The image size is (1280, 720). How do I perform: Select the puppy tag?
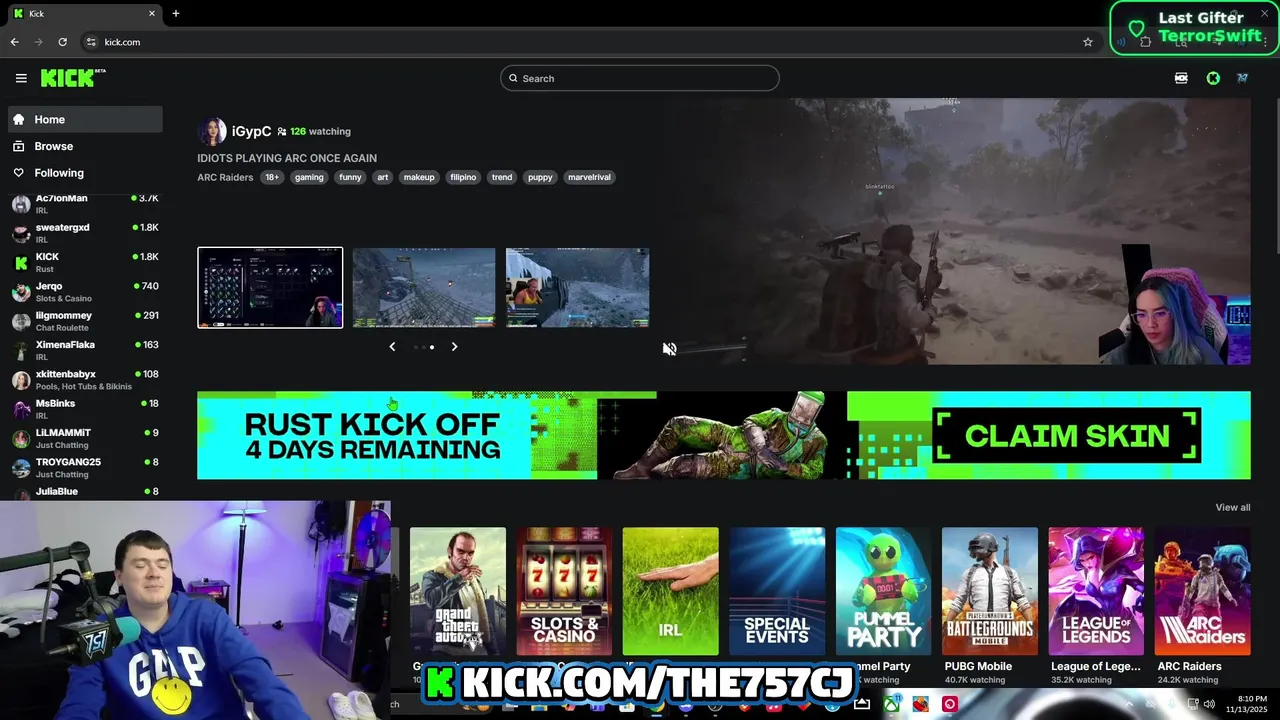[x=540, y=177]
